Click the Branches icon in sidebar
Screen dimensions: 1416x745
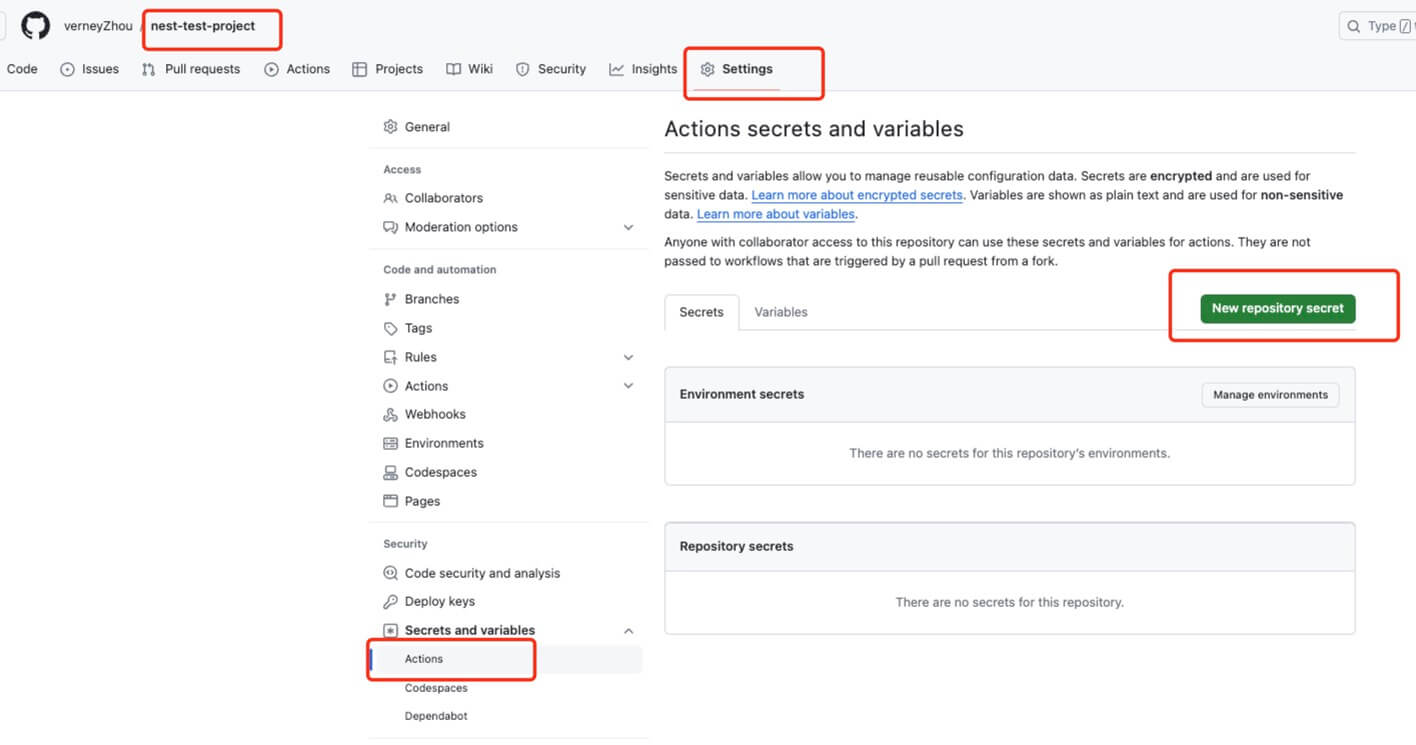tap(391, 299)
